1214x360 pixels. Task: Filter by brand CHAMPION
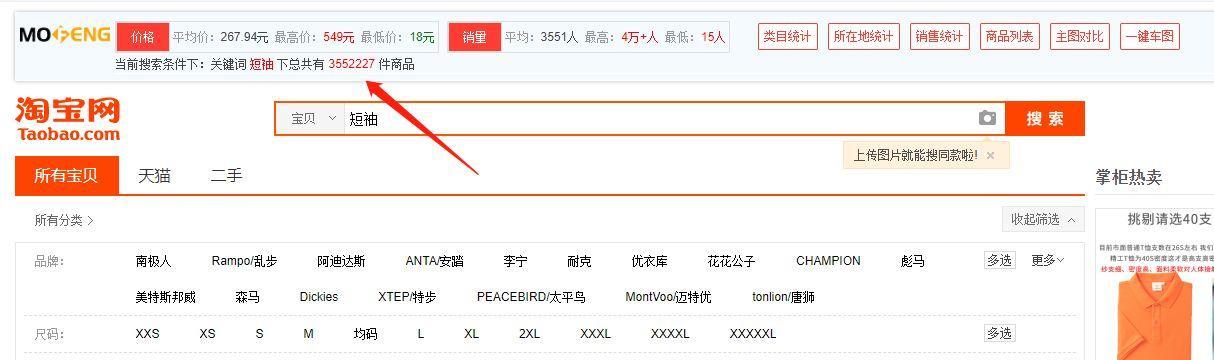pos(828,261)
